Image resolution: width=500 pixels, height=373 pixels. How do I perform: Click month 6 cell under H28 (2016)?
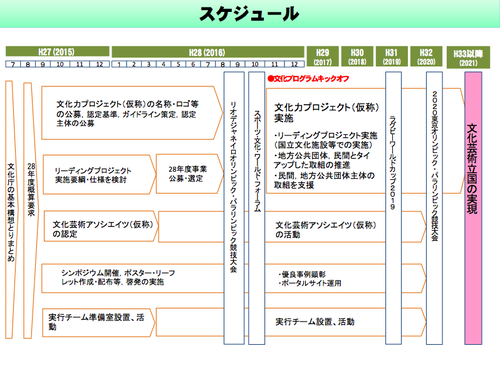click(x=193, y=64)
